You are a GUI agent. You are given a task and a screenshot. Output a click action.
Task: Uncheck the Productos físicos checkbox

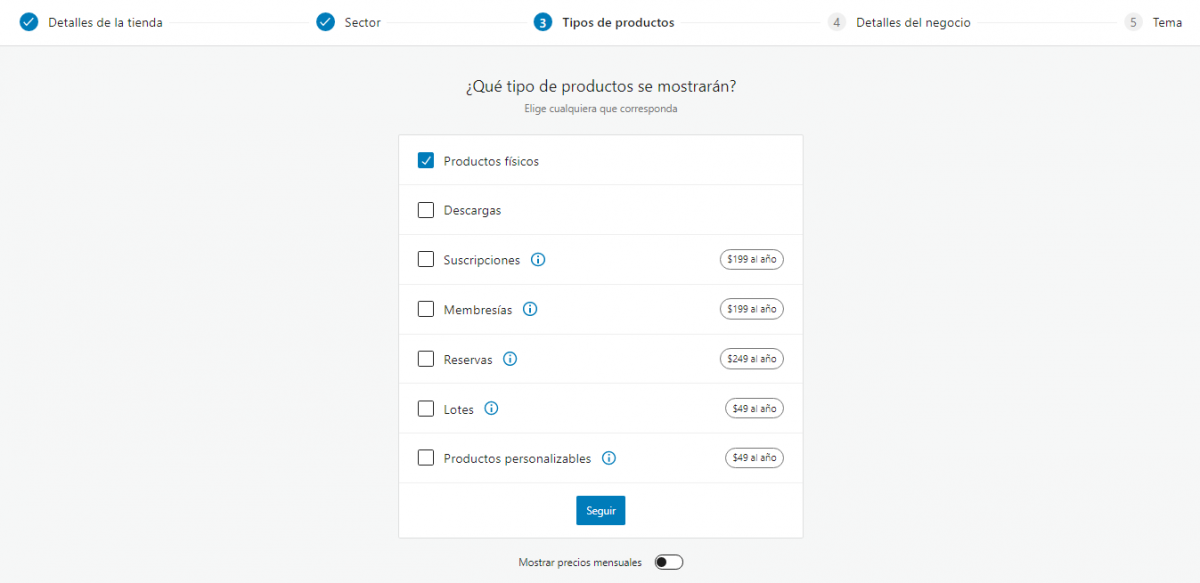point(426,161)
